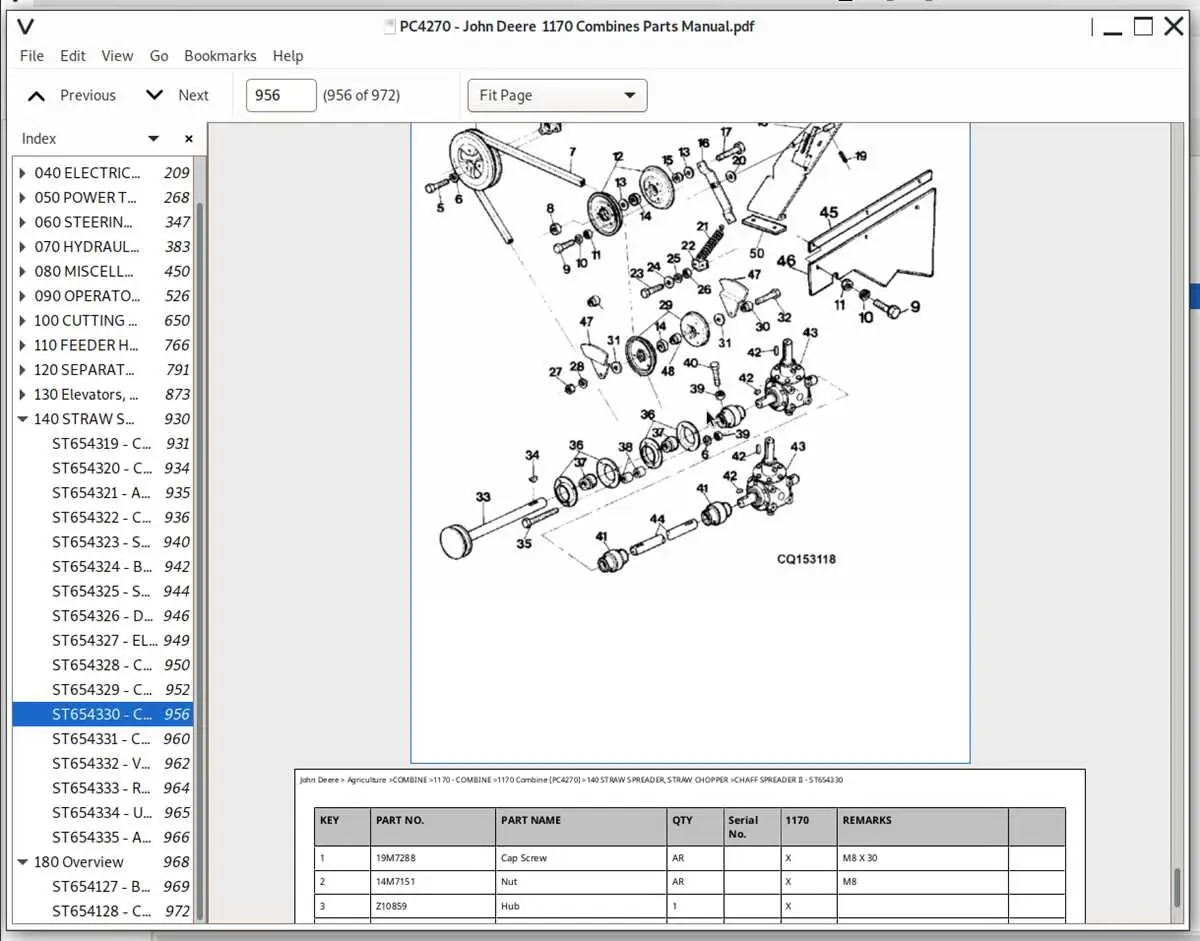Screen dimensions: 1200x941
Task: Open the Go menu
Action: (x=159, y=56)
